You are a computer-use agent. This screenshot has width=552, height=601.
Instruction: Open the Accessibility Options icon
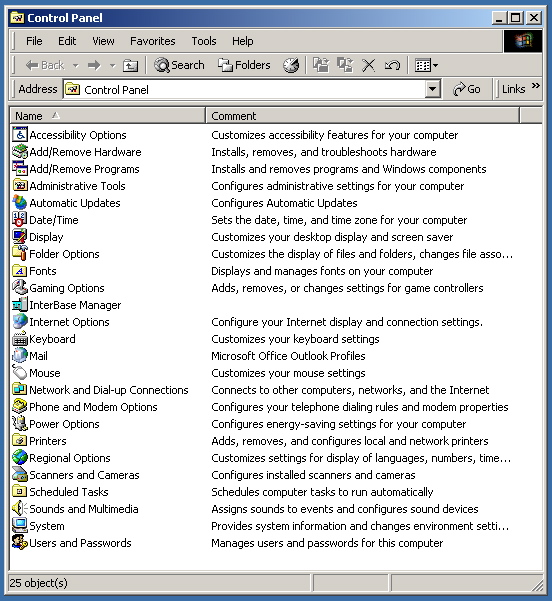[20, 135]
